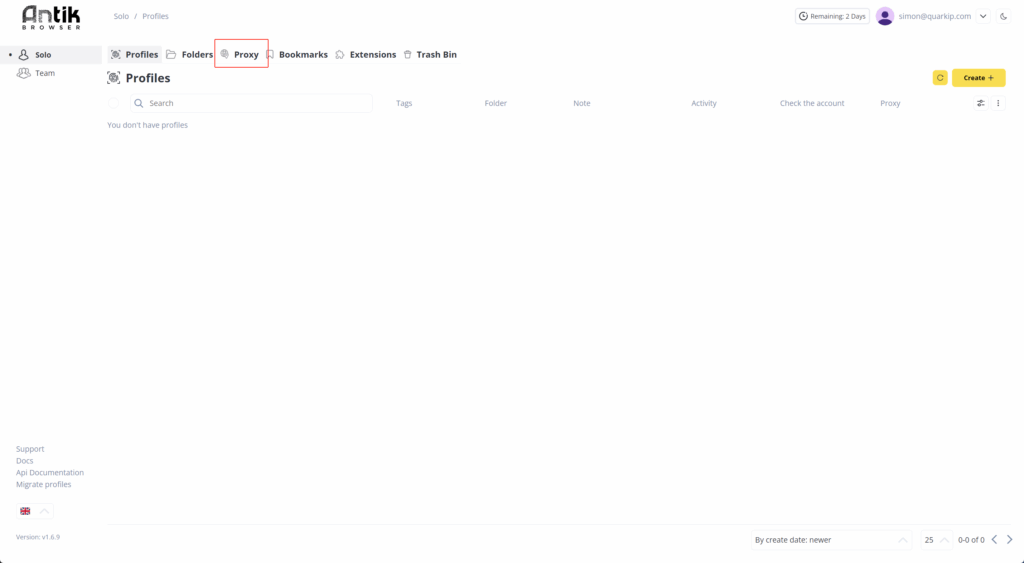This screenshot has width=1024, height=563.
Task: Click the Check the account column header
Action: (x=812, y=103)
